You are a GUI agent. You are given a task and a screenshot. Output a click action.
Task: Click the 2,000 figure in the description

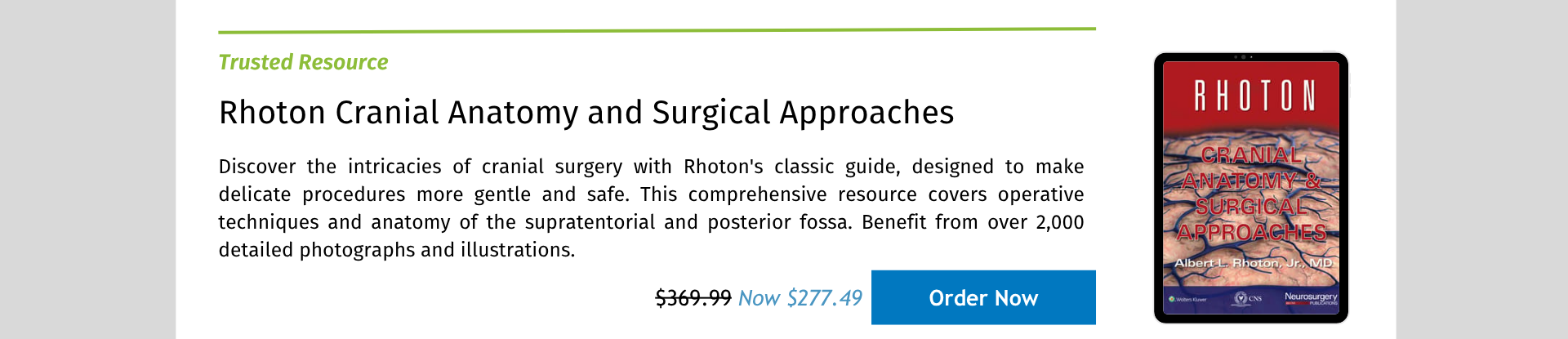click(1060, 222)
